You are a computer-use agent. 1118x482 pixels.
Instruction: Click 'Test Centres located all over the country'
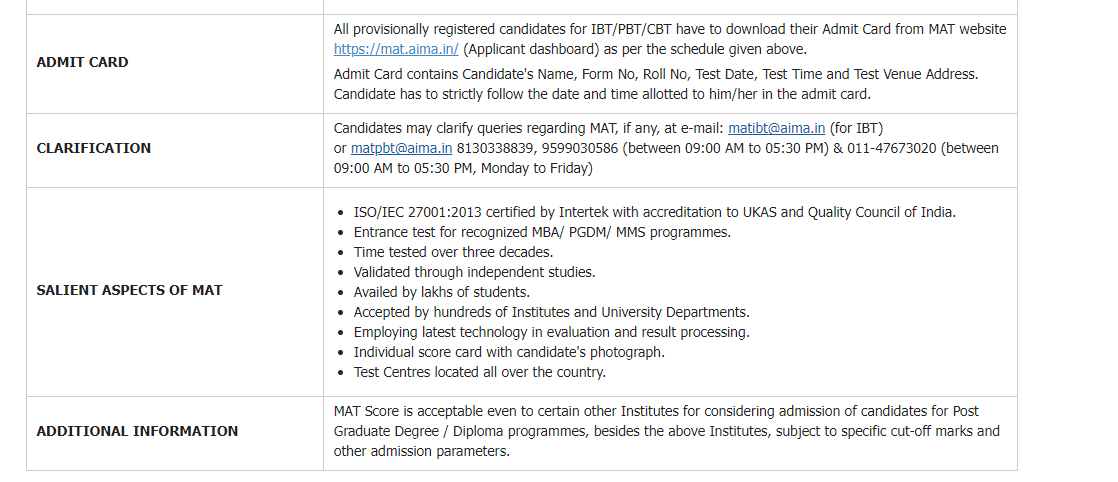pyautogui.click(x=479, y=372)
